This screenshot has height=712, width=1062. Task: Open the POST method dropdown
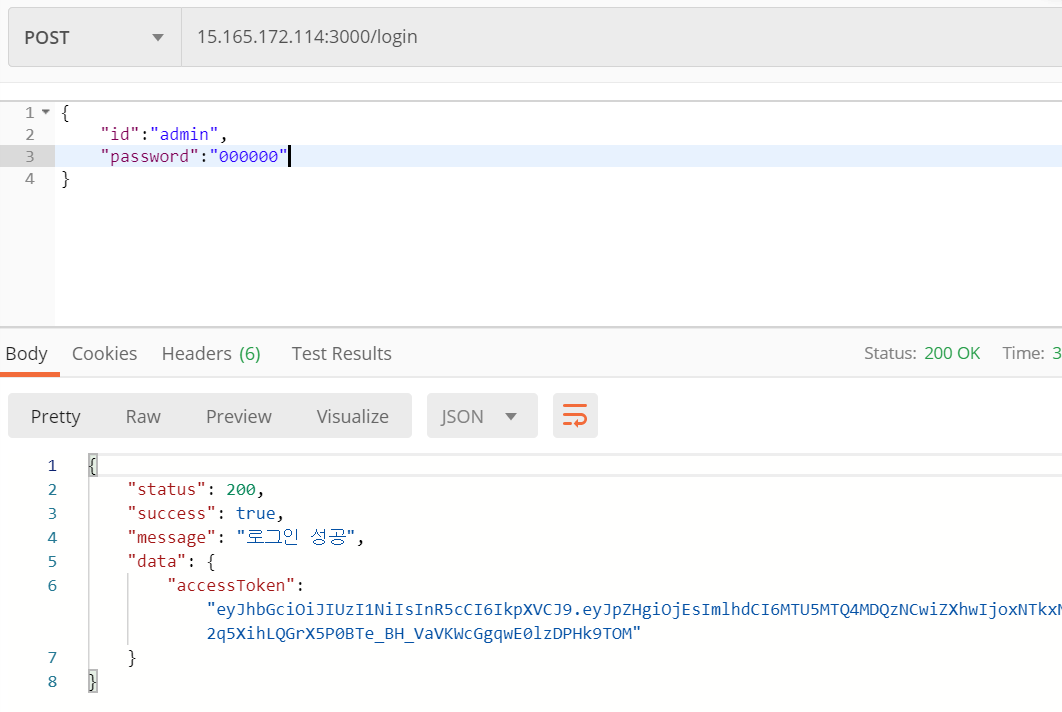pyautogui.click(x=95, y=37)
